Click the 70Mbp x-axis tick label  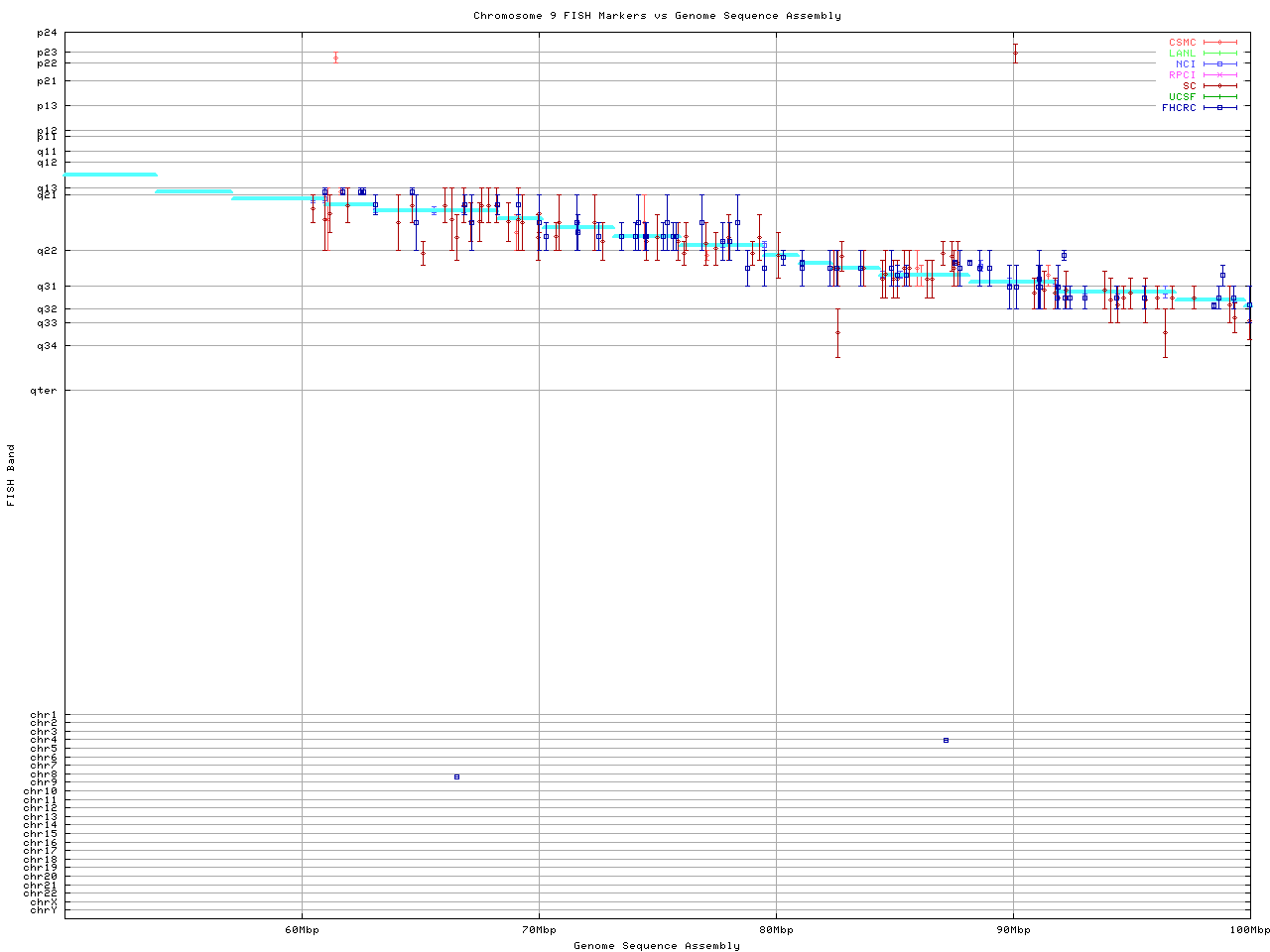point(539,930)
